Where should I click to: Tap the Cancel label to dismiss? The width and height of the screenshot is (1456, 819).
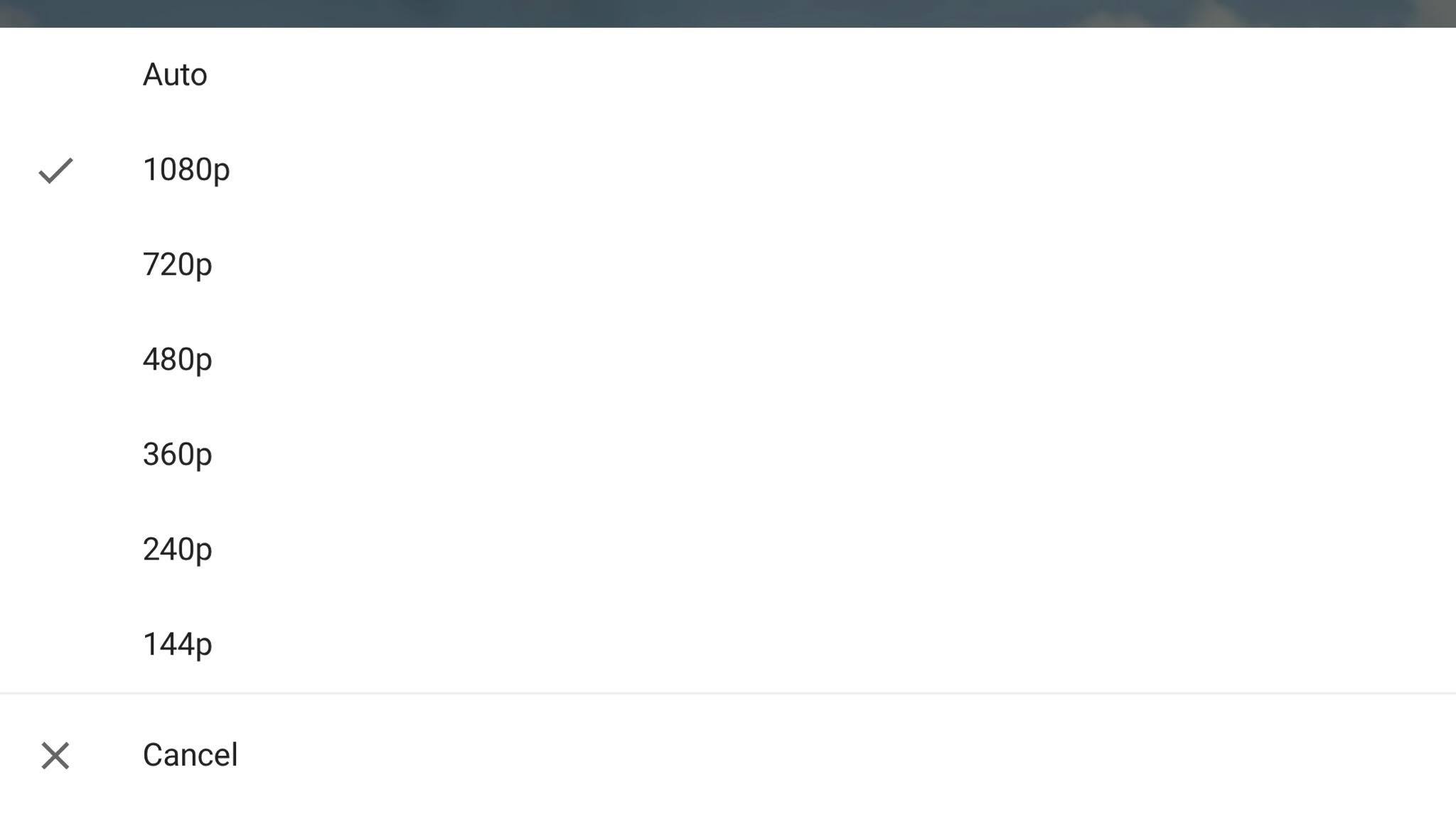(x=190, y=755)
